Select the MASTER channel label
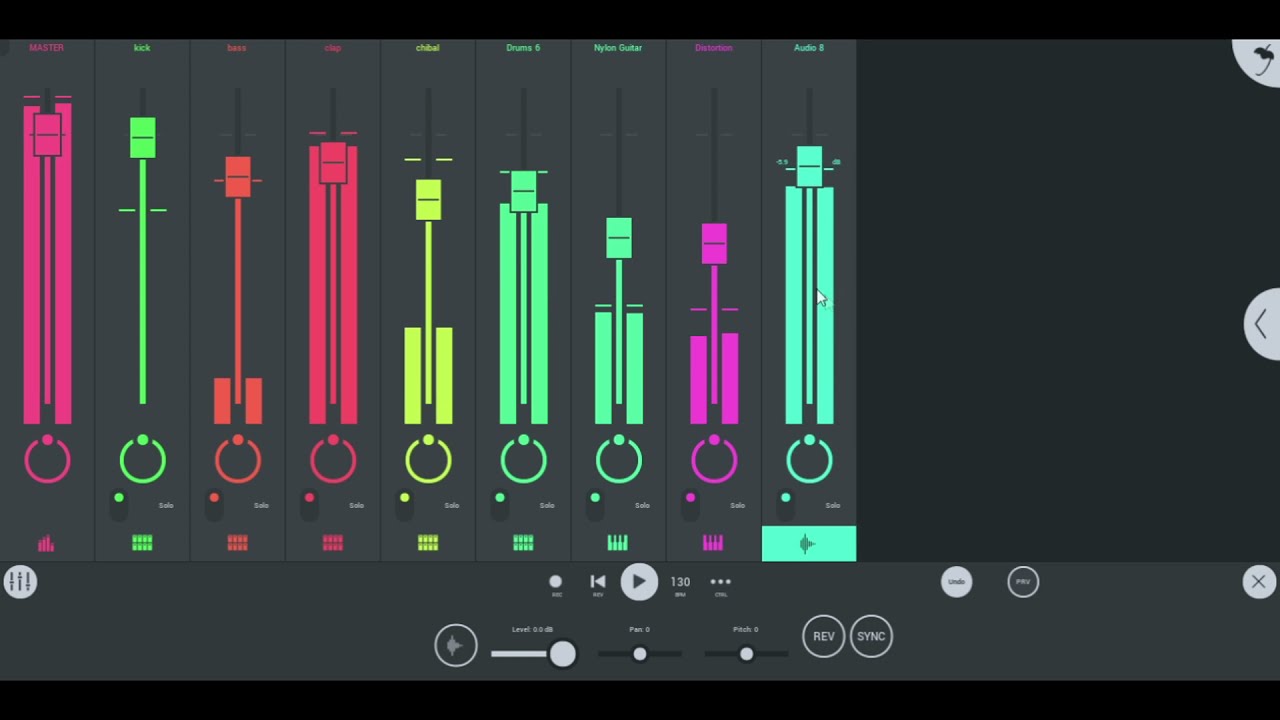The width and height of the screenshot is (1280, 720). point(46,47)
